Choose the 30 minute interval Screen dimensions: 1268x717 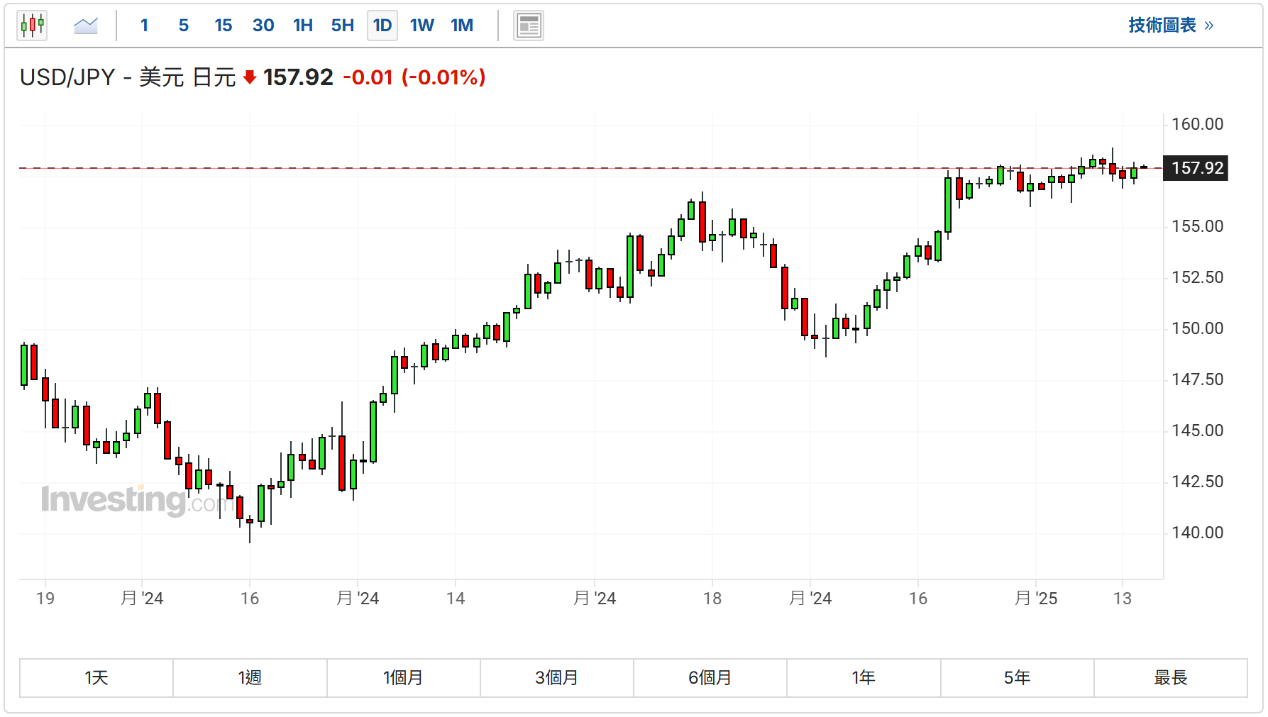tap(263, 25)
